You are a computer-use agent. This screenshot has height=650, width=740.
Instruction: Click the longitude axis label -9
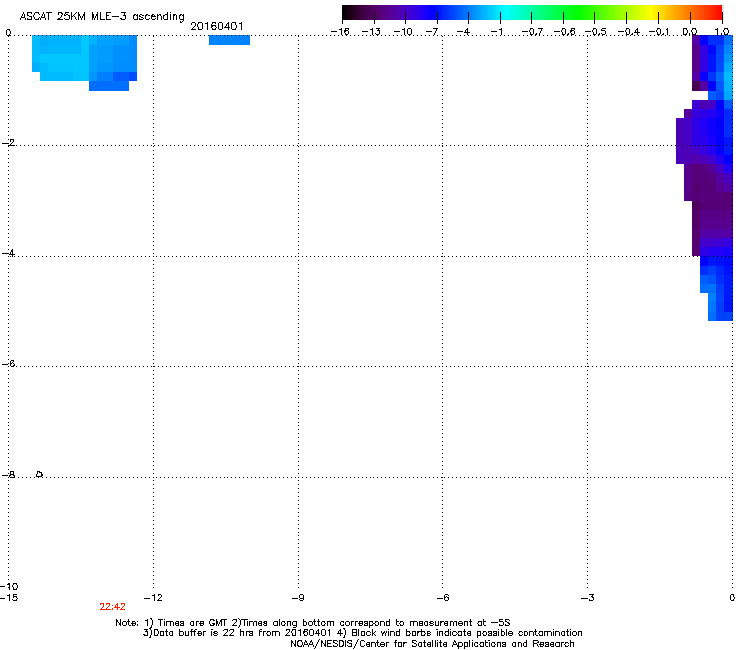pyautogui.click(x=298, y=598)
